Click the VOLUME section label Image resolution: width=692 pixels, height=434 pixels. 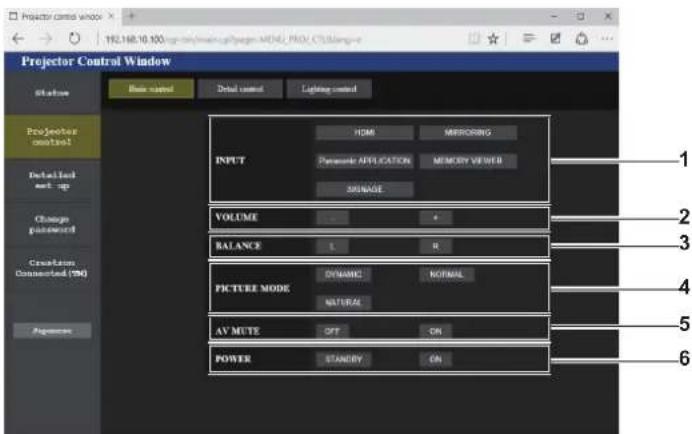(236, 217)
